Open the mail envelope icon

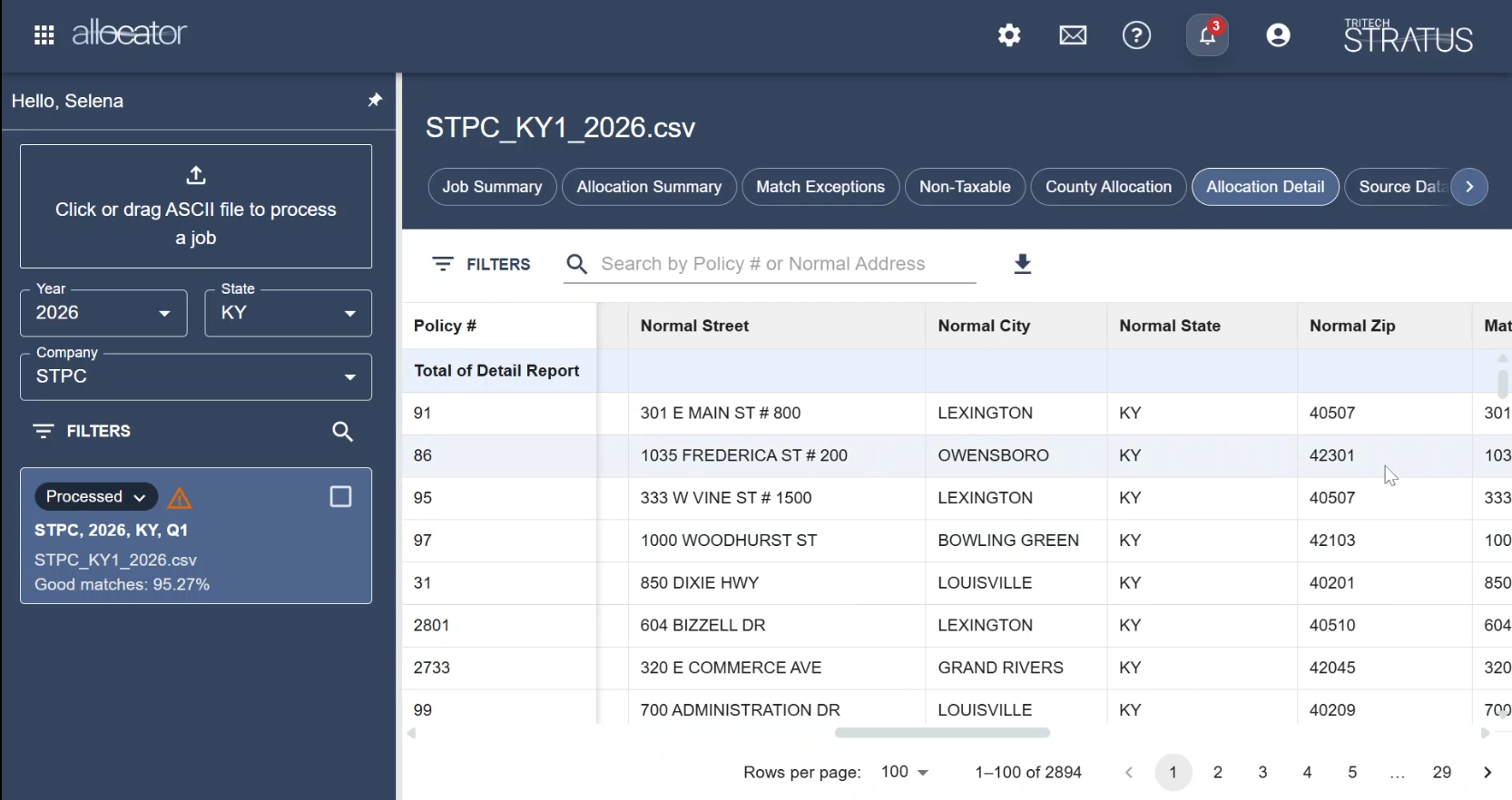click(1073, 35)
